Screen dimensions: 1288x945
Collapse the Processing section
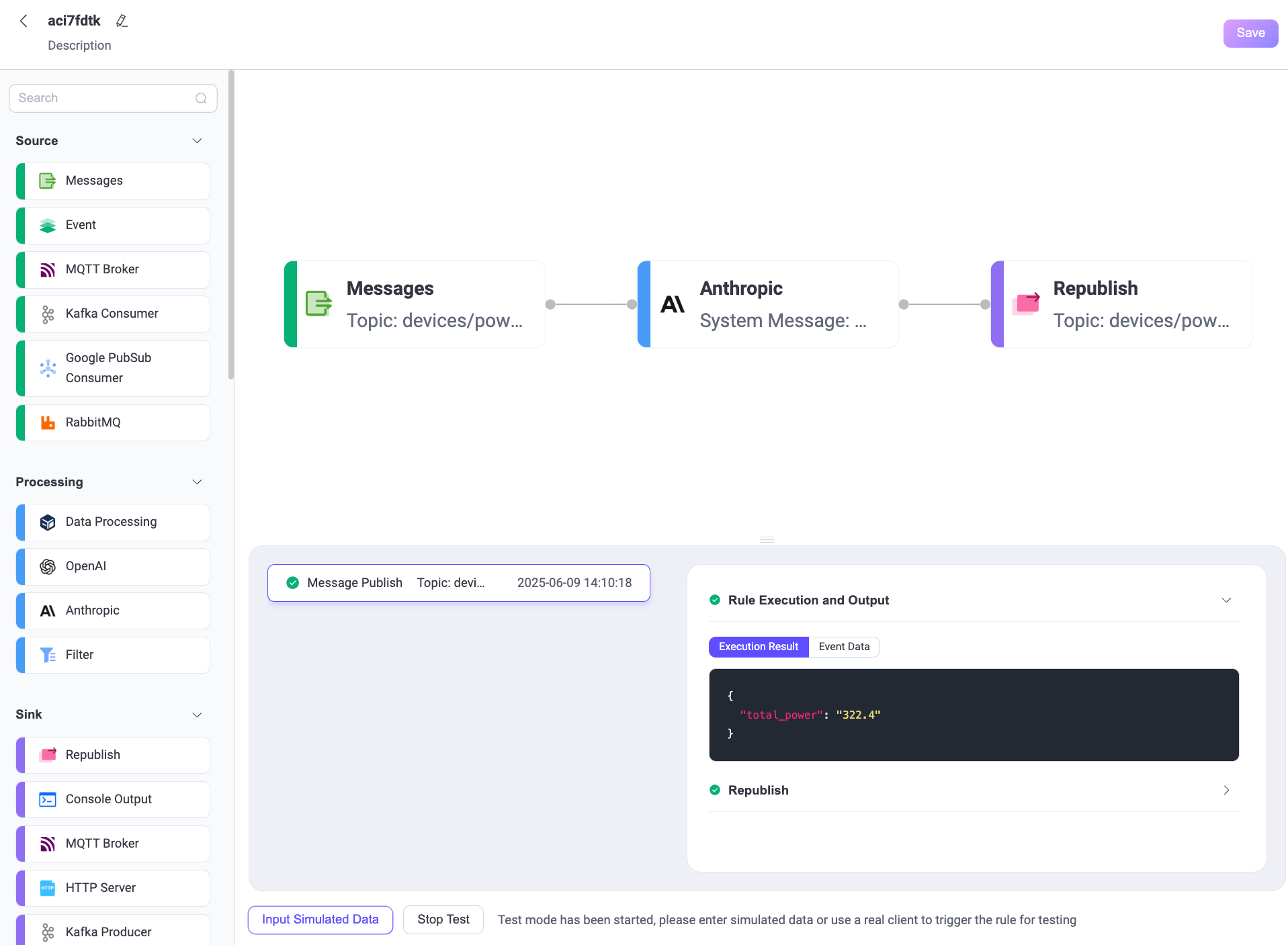197,482
